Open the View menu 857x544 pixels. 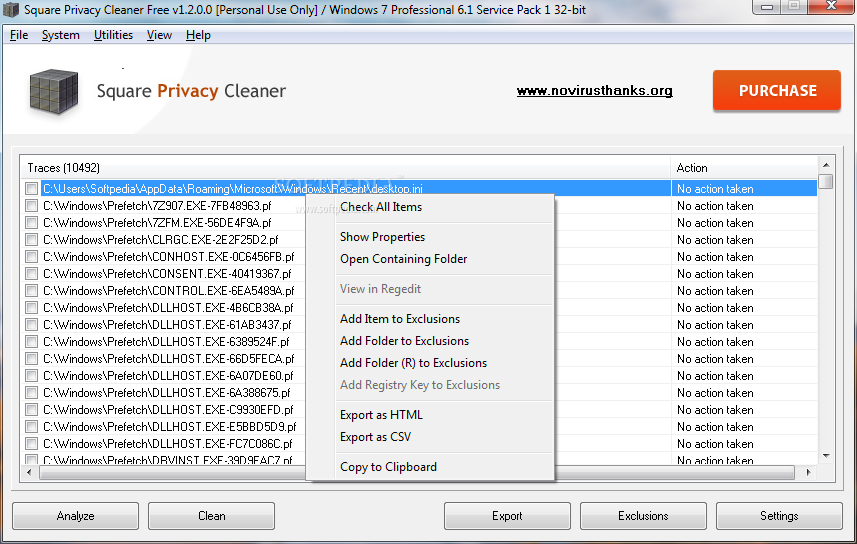(x=159, y=35)
